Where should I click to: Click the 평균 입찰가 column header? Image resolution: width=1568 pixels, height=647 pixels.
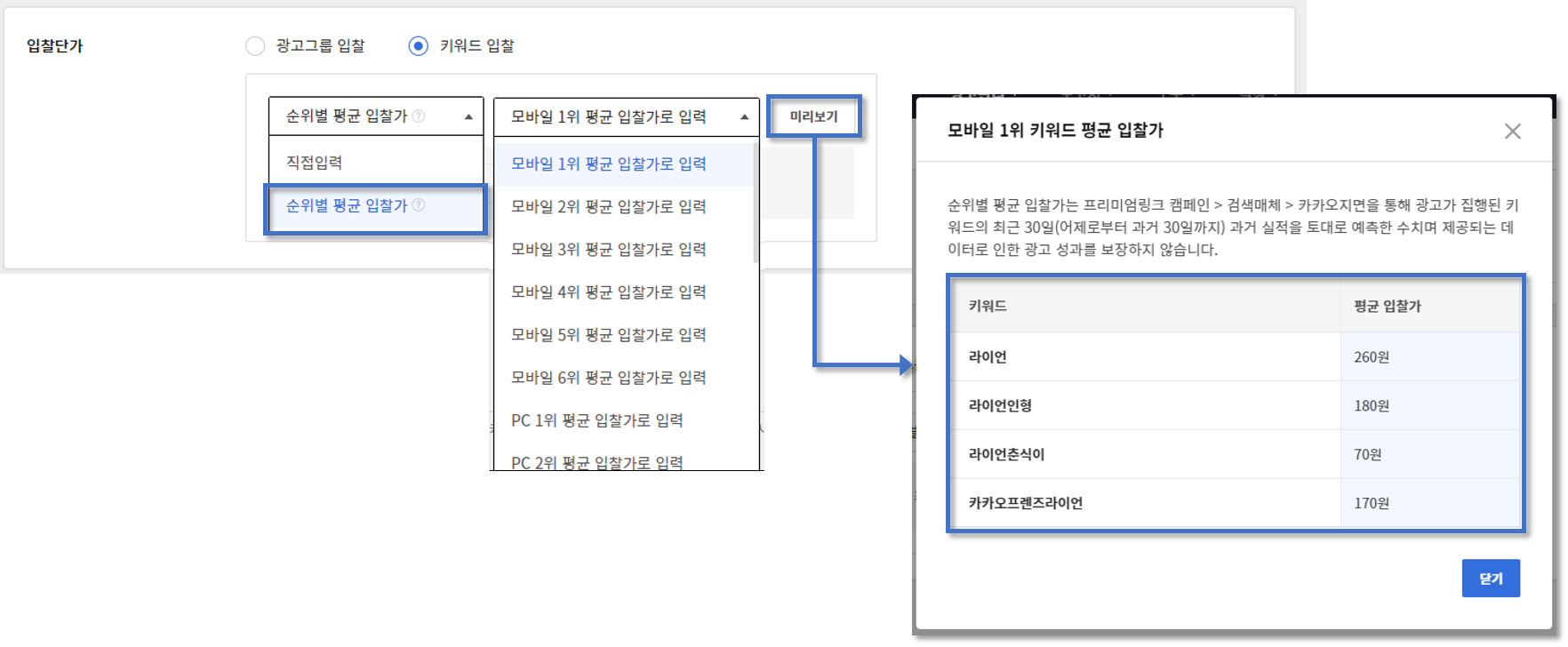pos(1430,307)
